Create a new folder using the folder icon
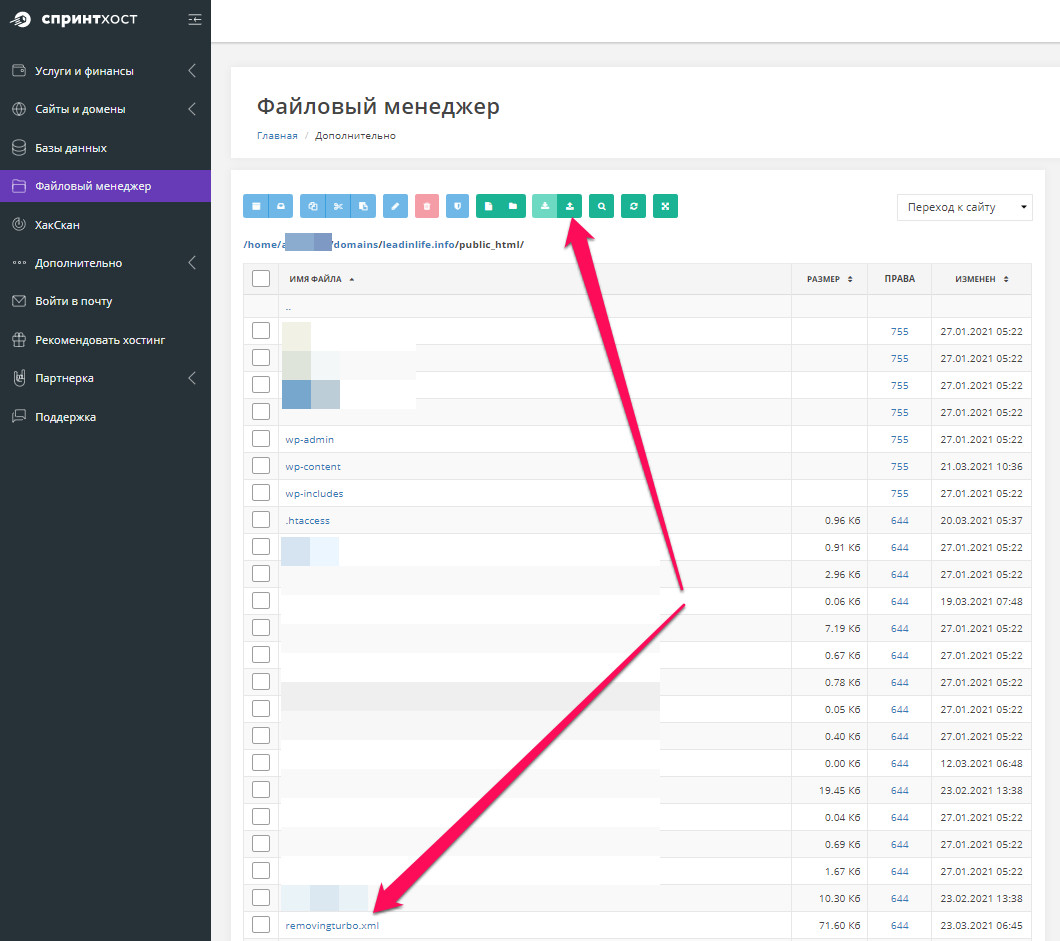 pyautogui.click(x=513, y=206)
